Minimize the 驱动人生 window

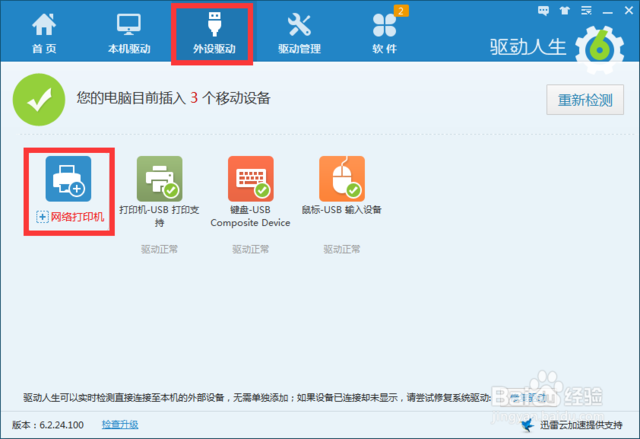click(x=608, y=11)
